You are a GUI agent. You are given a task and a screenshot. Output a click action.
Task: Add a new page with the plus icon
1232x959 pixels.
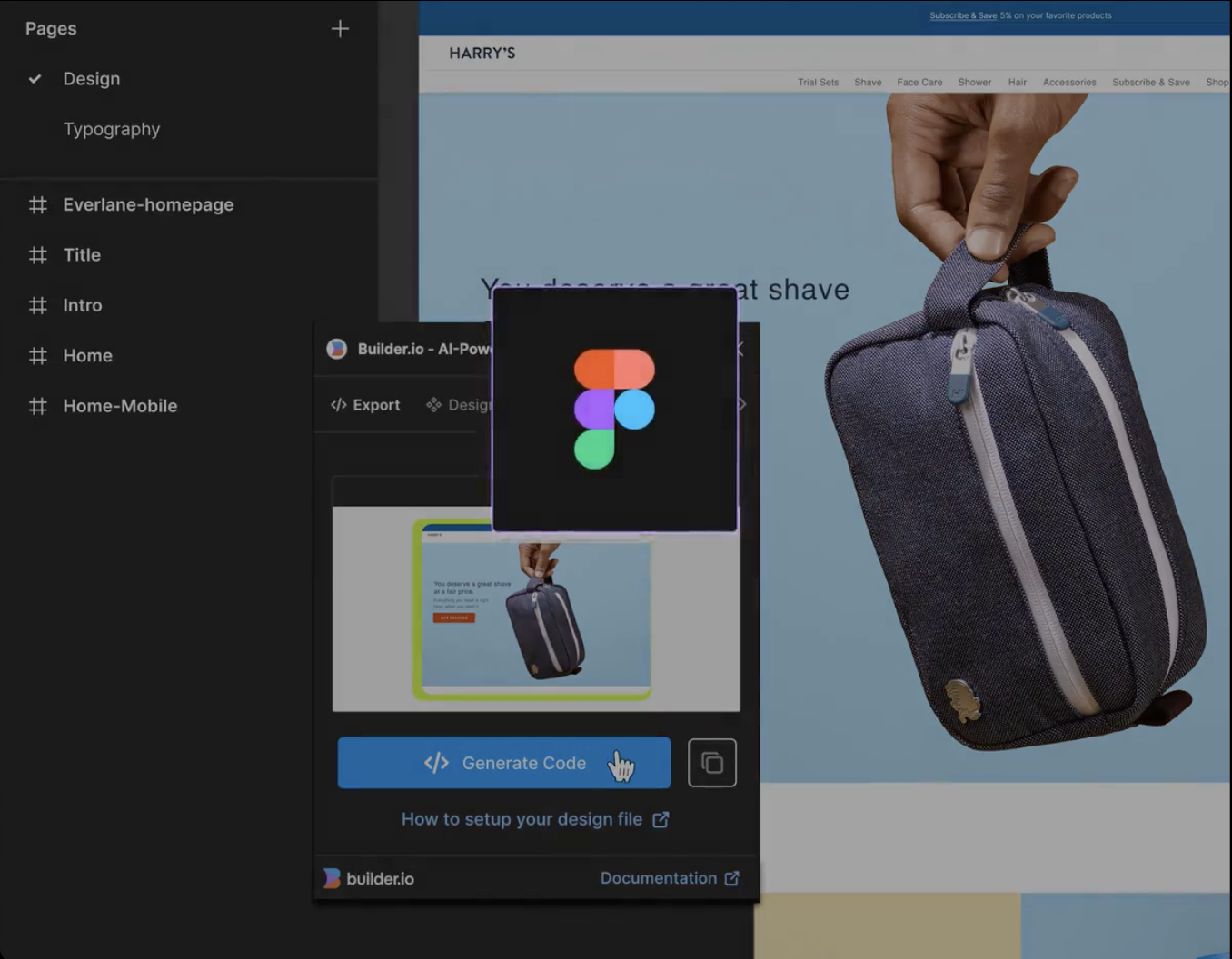[340, 29]
